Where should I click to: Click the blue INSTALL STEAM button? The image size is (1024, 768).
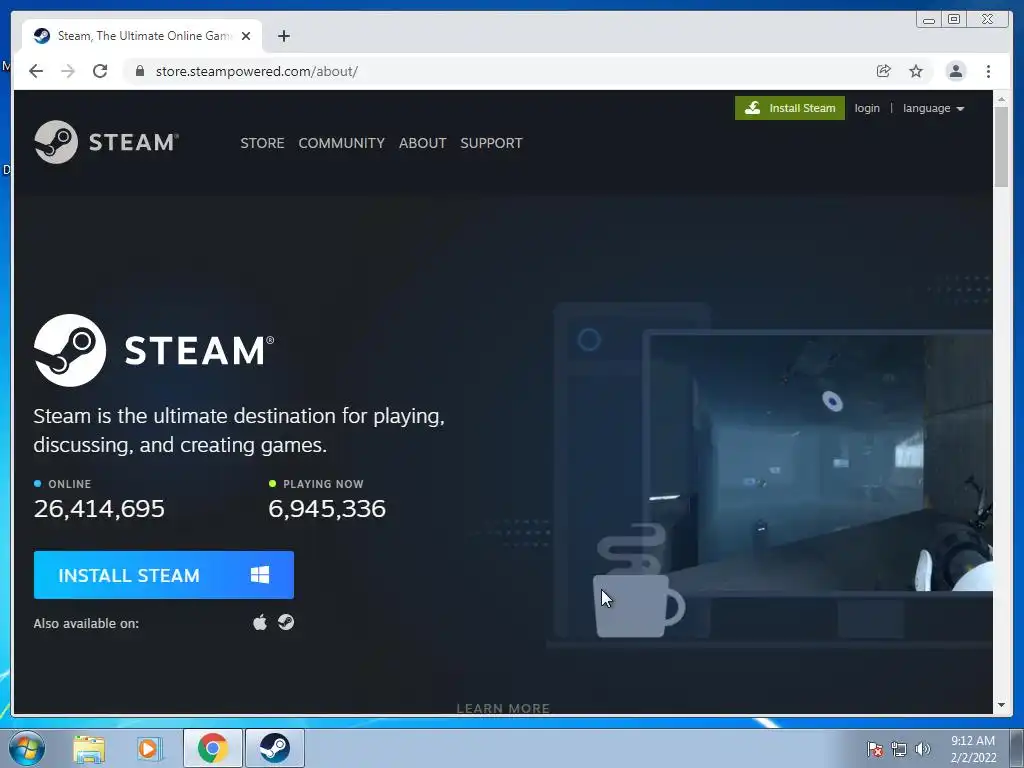pyautogui.click(x=164, y=575)
